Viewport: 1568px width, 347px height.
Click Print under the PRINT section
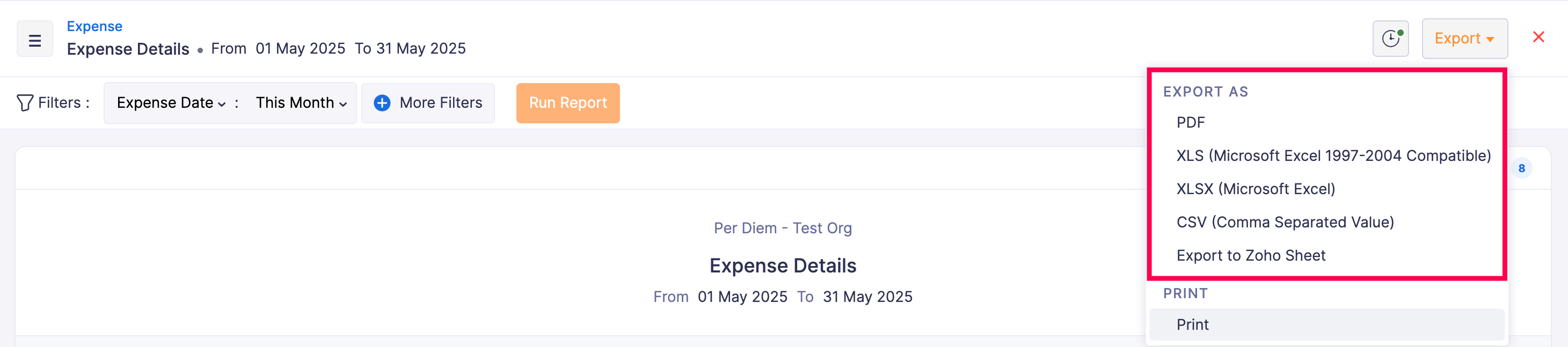pos(1192,324)
